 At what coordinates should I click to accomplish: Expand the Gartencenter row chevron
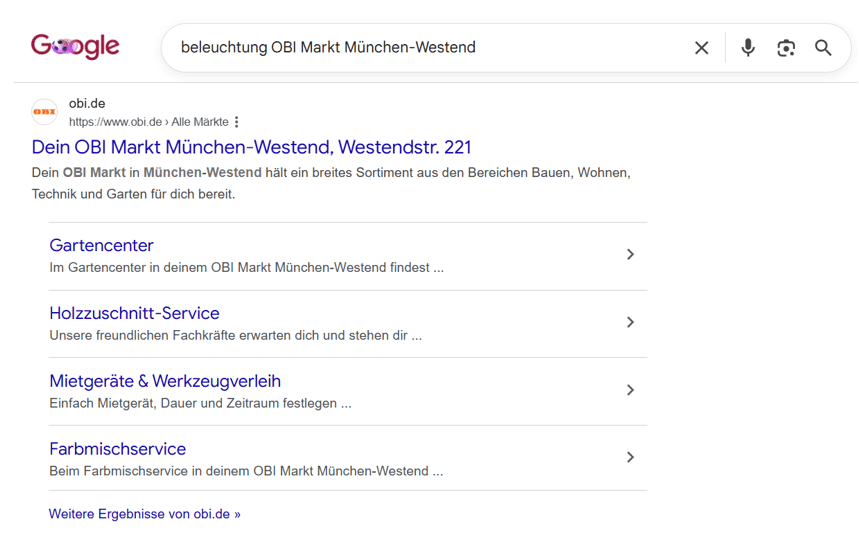[x=630, y=254]
